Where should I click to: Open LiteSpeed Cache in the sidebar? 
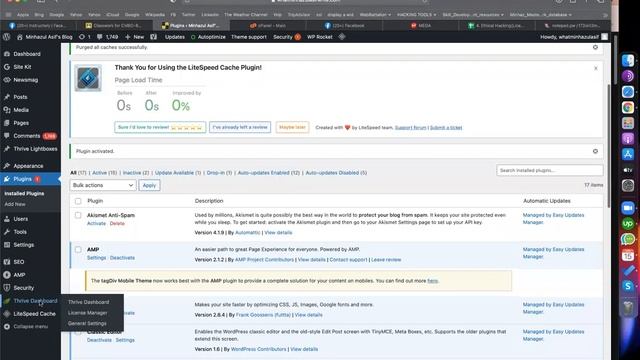(x=34, y=314)
